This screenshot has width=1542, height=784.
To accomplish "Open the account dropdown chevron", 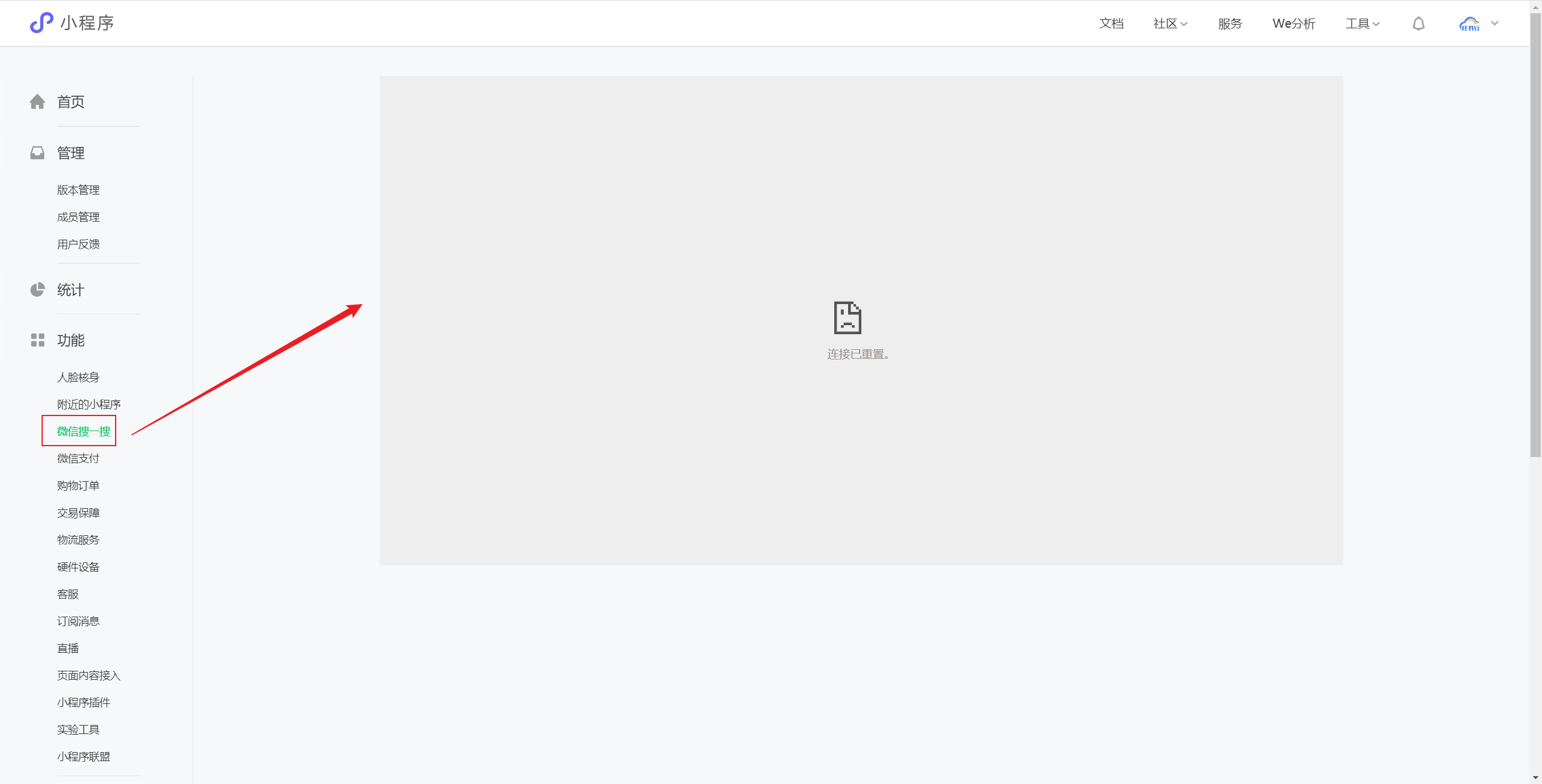I will pos(1494,23).
